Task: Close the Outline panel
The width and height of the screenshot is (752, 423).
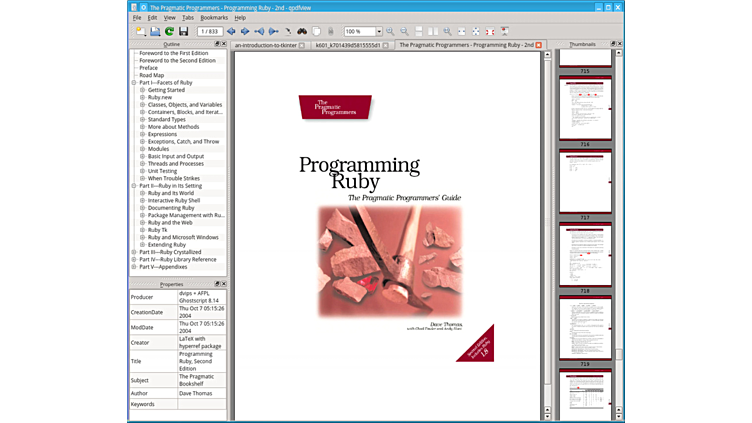Action: click(223, 44)
